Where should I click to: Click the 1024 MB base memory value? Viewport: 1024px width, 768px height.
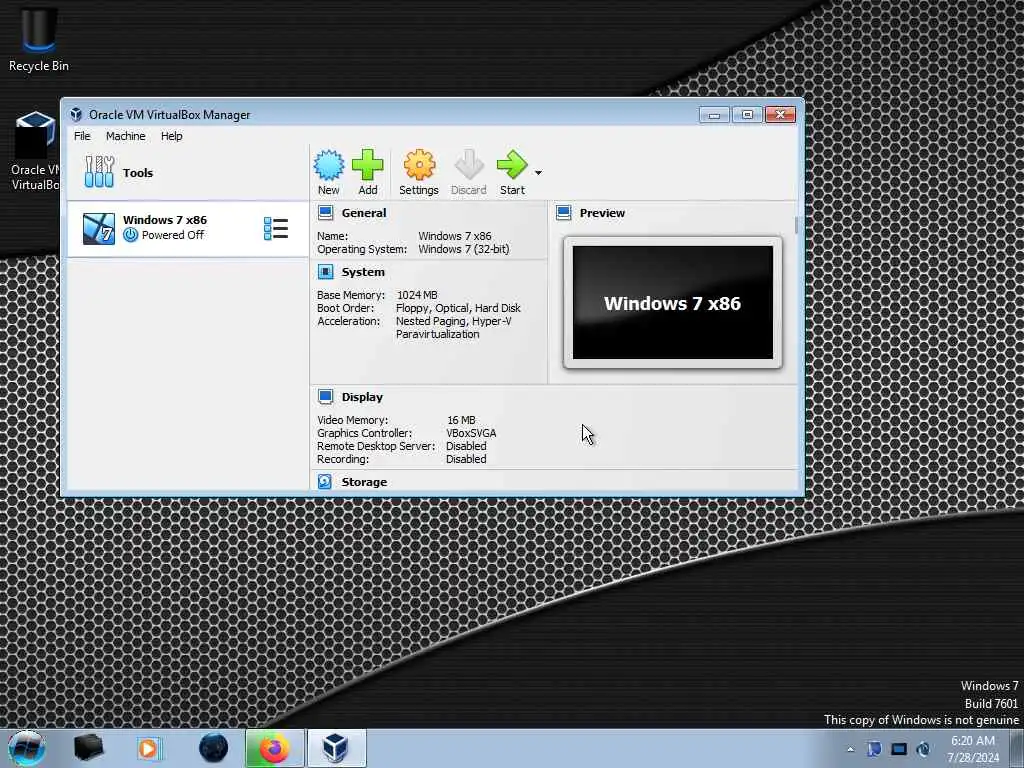point(417,295)
